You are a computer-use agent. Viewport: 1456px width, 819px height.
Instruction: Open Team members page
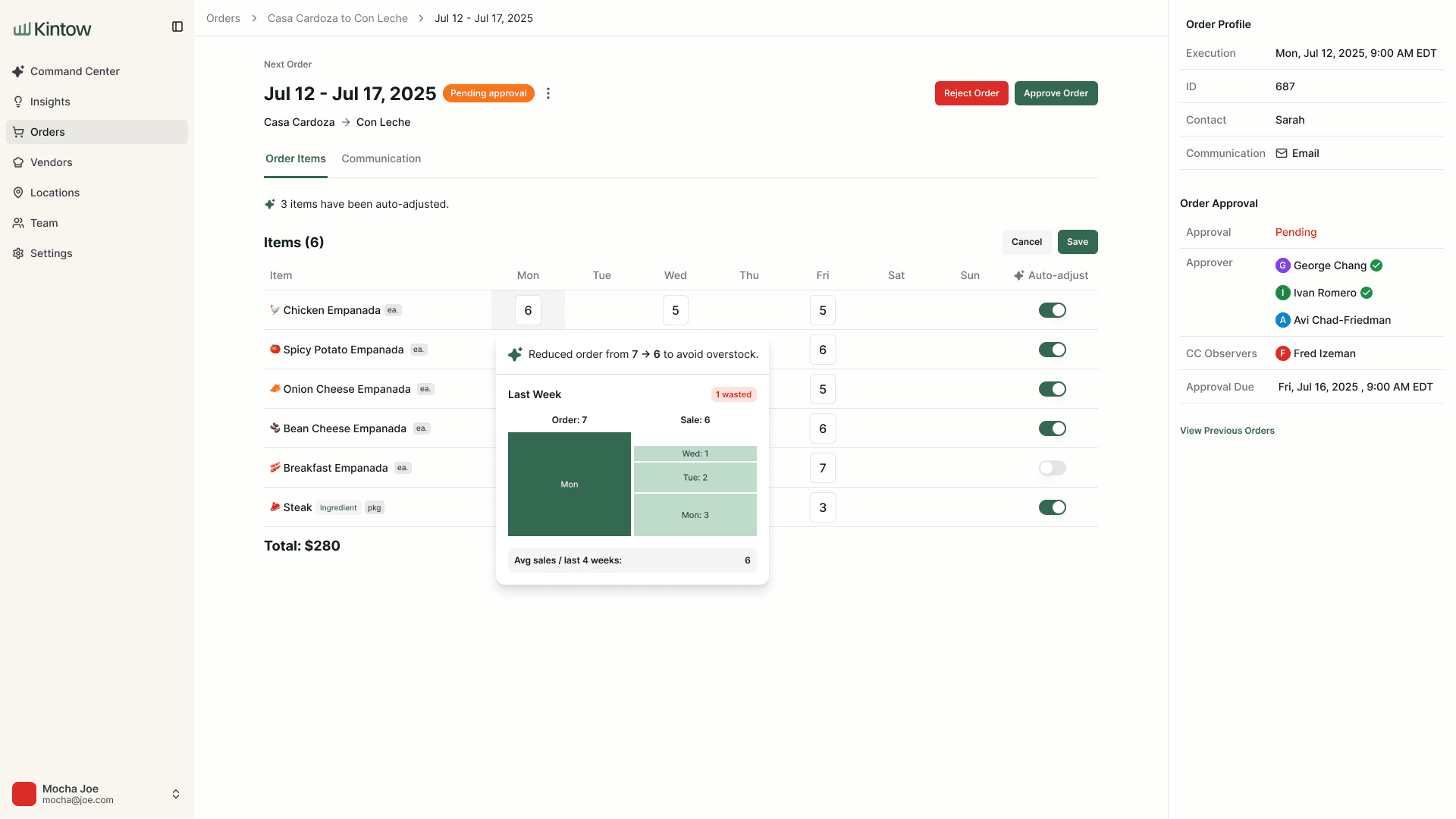(44, 223)
